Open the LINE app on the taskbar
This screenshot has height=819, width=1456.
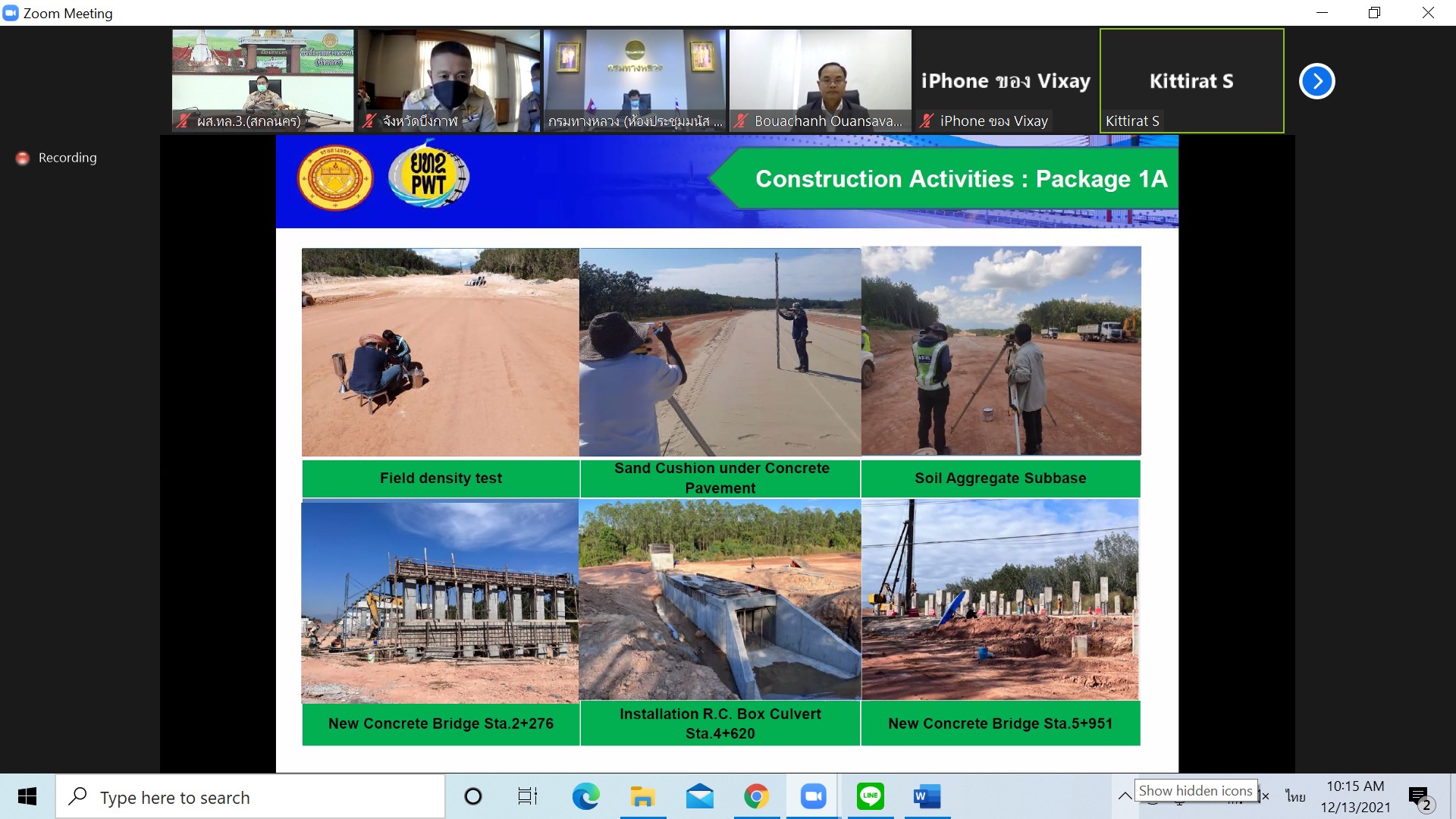pyautogui.click(x=870, y=796)
